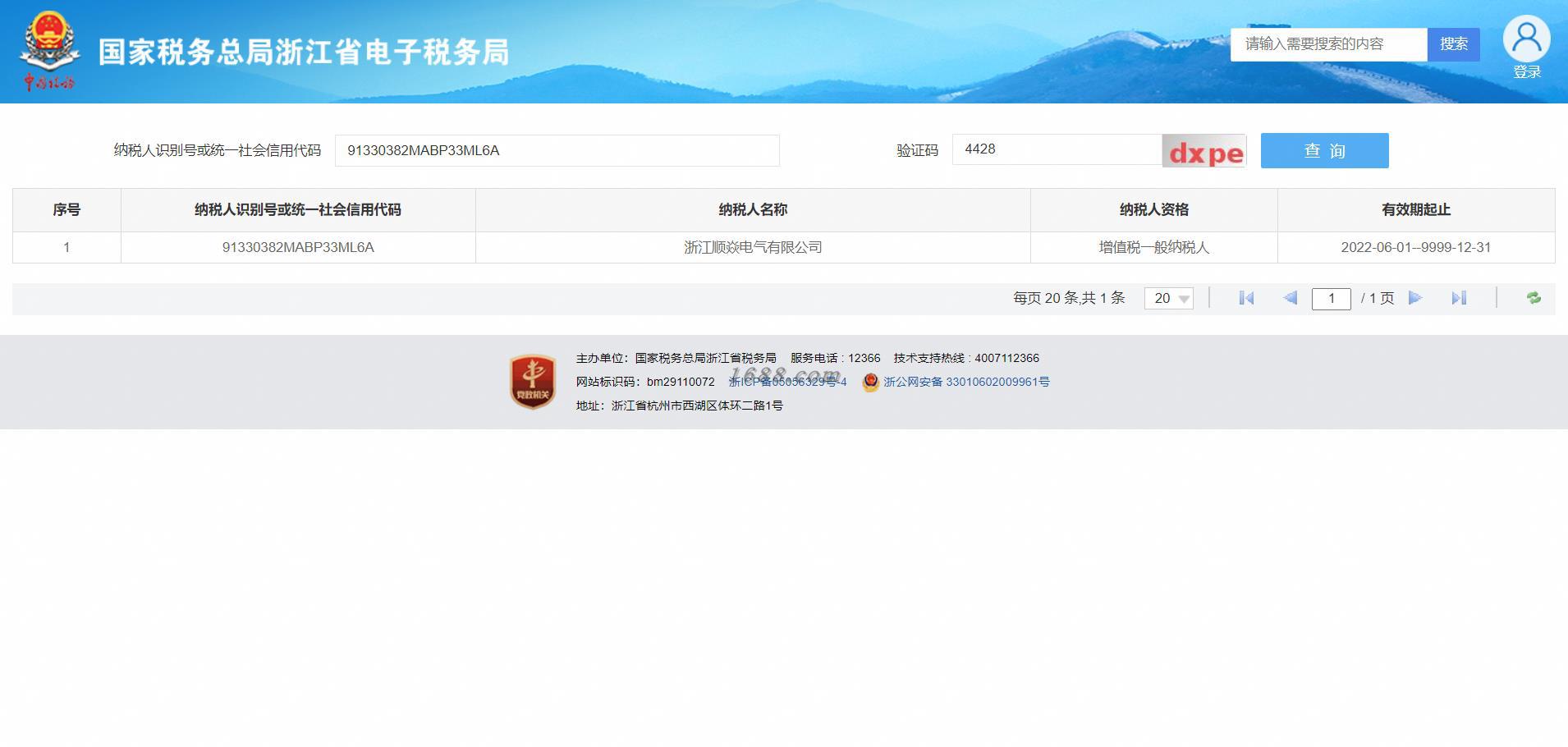Focus the taxpayer ID input field
Screen dimensions: 1568x747
557,150
